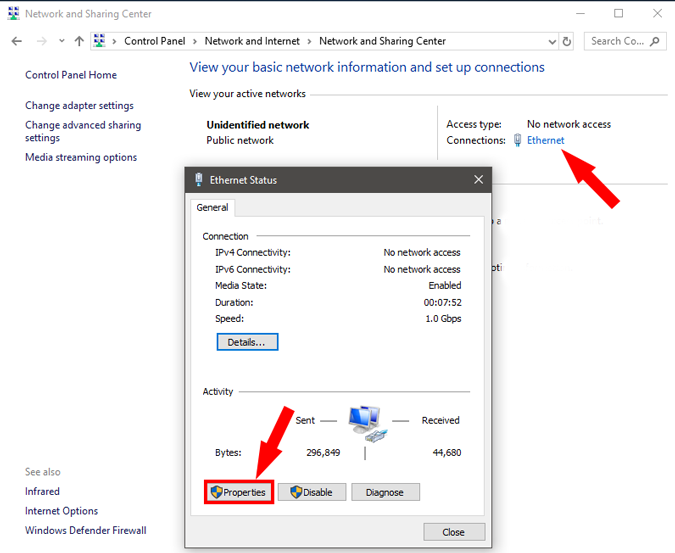This screenshot has width=675, height=553.
Task: Expand the Control Panel breadcrumb chevron
Action: pyautogui.click(x=116, y=41)
